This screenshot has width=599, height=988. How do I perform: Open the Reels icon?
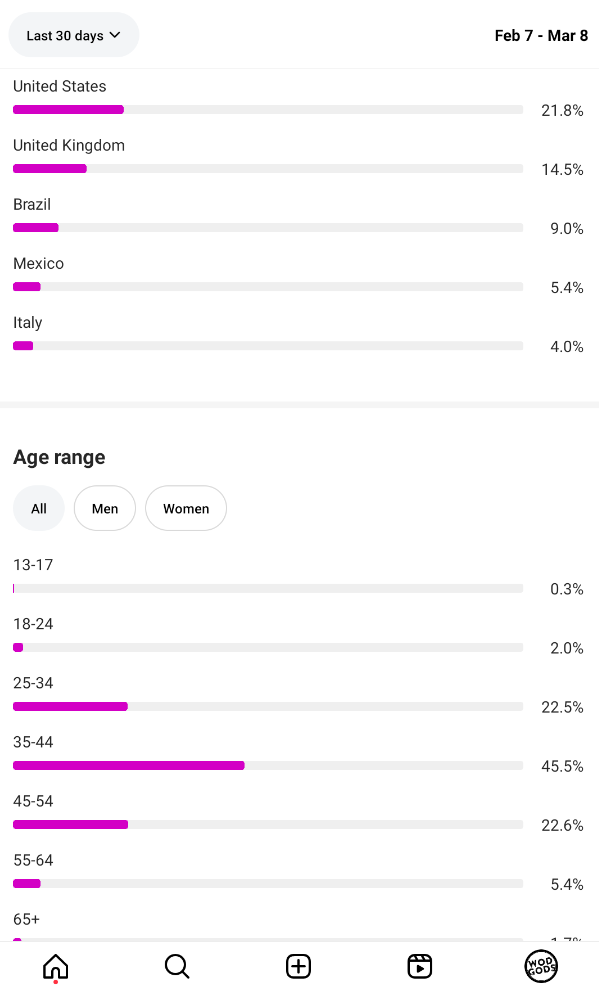tap(419, 966)
